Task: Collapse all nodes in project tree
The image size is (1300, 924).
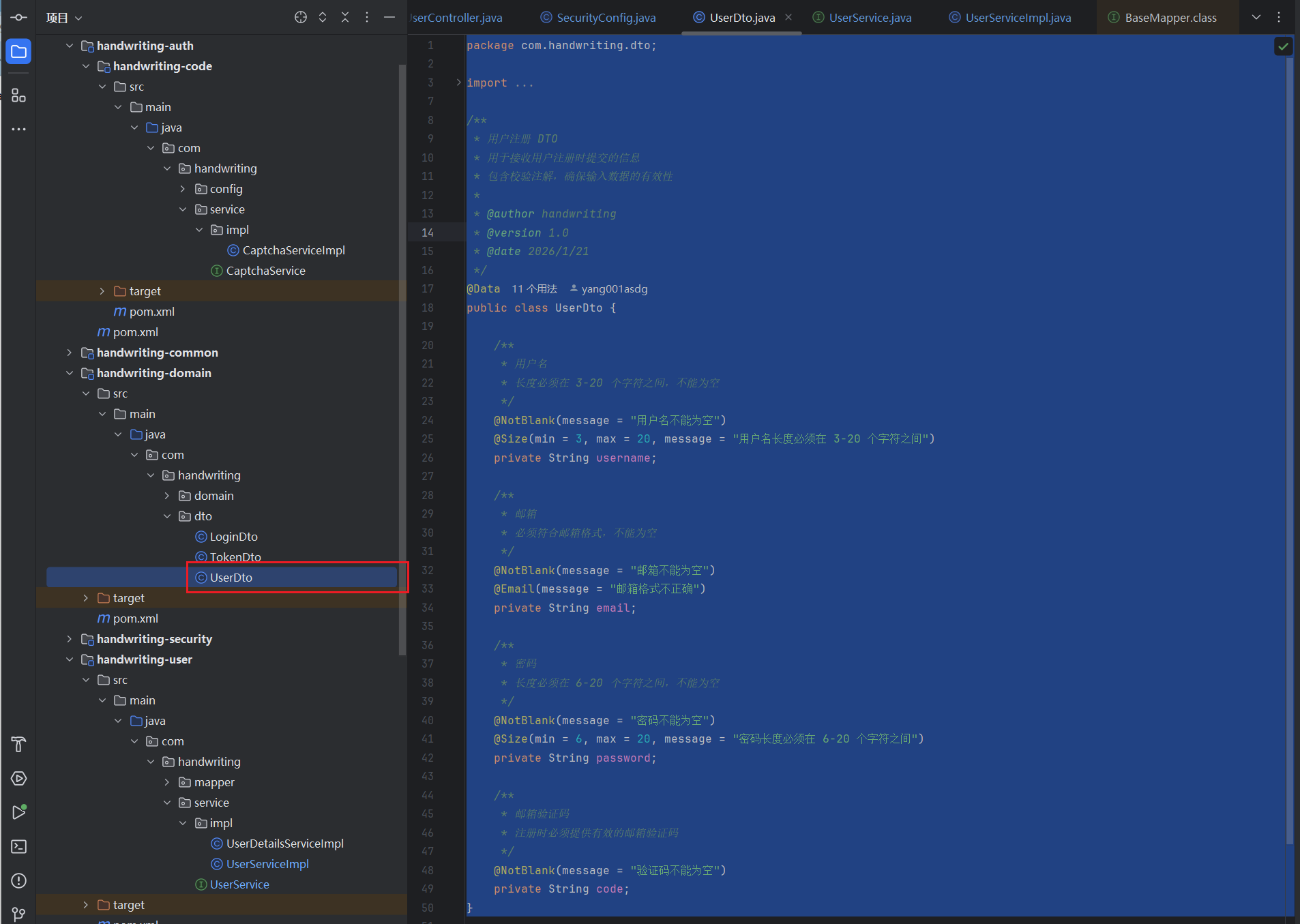Action: (345, 18)
